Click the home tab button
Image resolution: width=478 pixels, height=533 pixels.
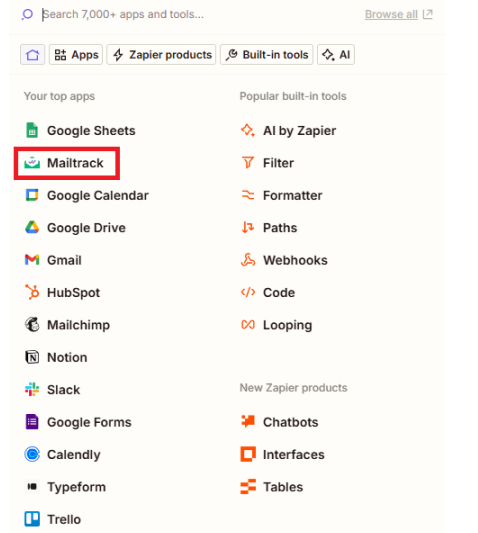(32, 54)
